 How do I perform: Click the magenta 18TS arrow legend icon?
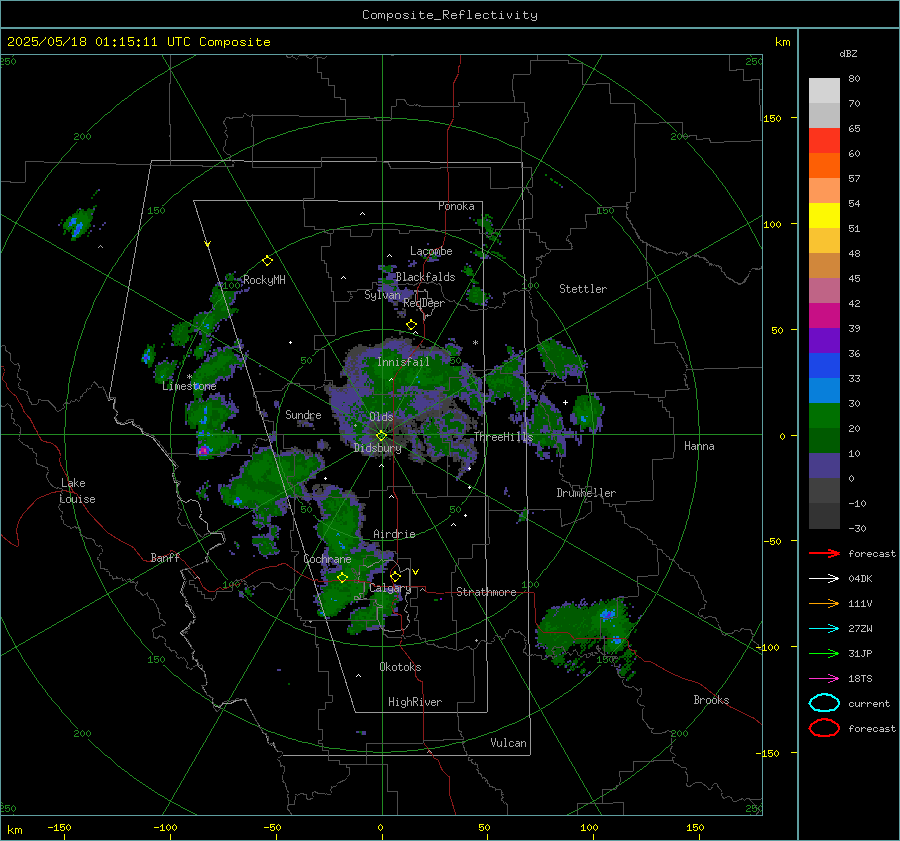coord(824,679)
